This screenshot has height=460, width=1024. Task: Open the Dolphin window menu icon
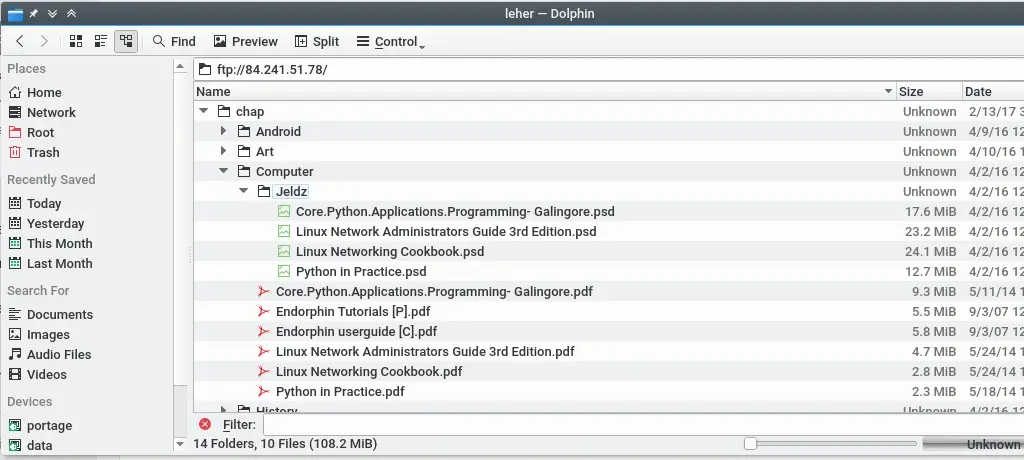click(x=15, y=14)
